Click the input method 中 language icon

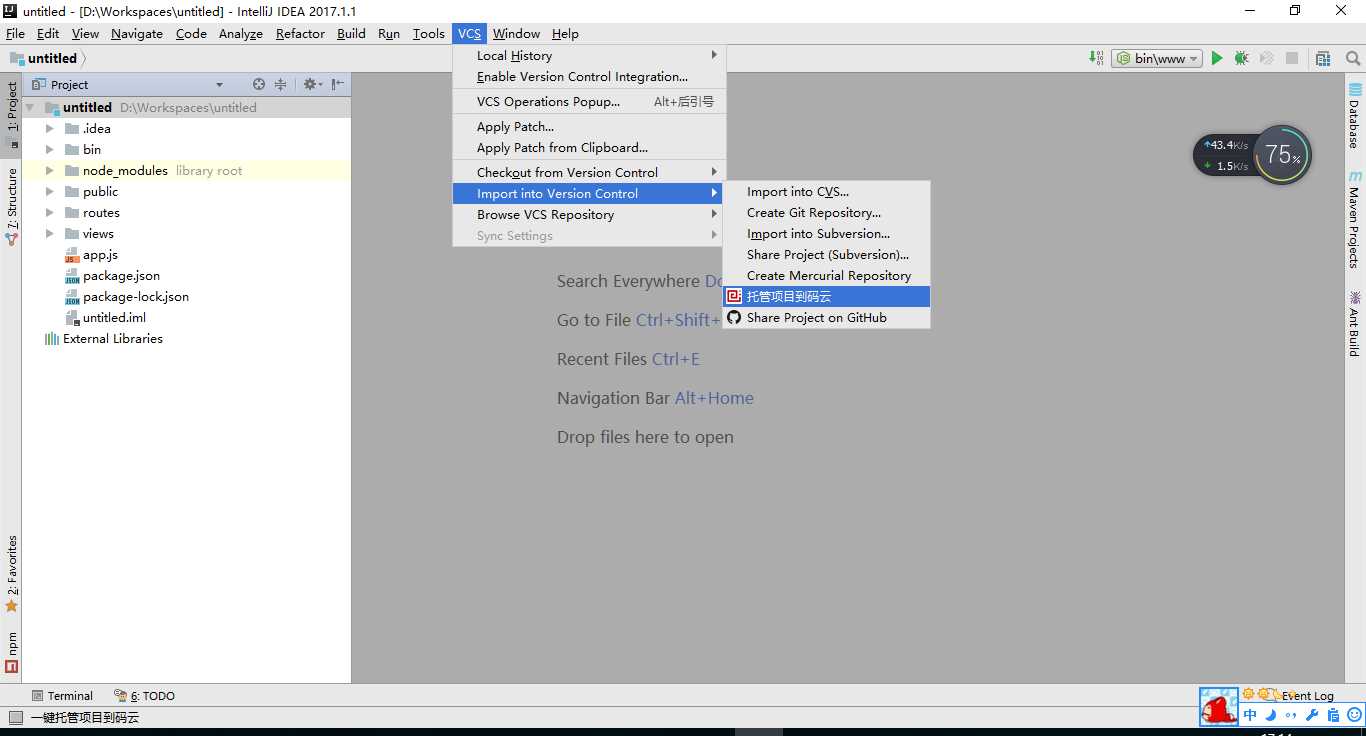pyautogui.click(x=1250, y=715)
